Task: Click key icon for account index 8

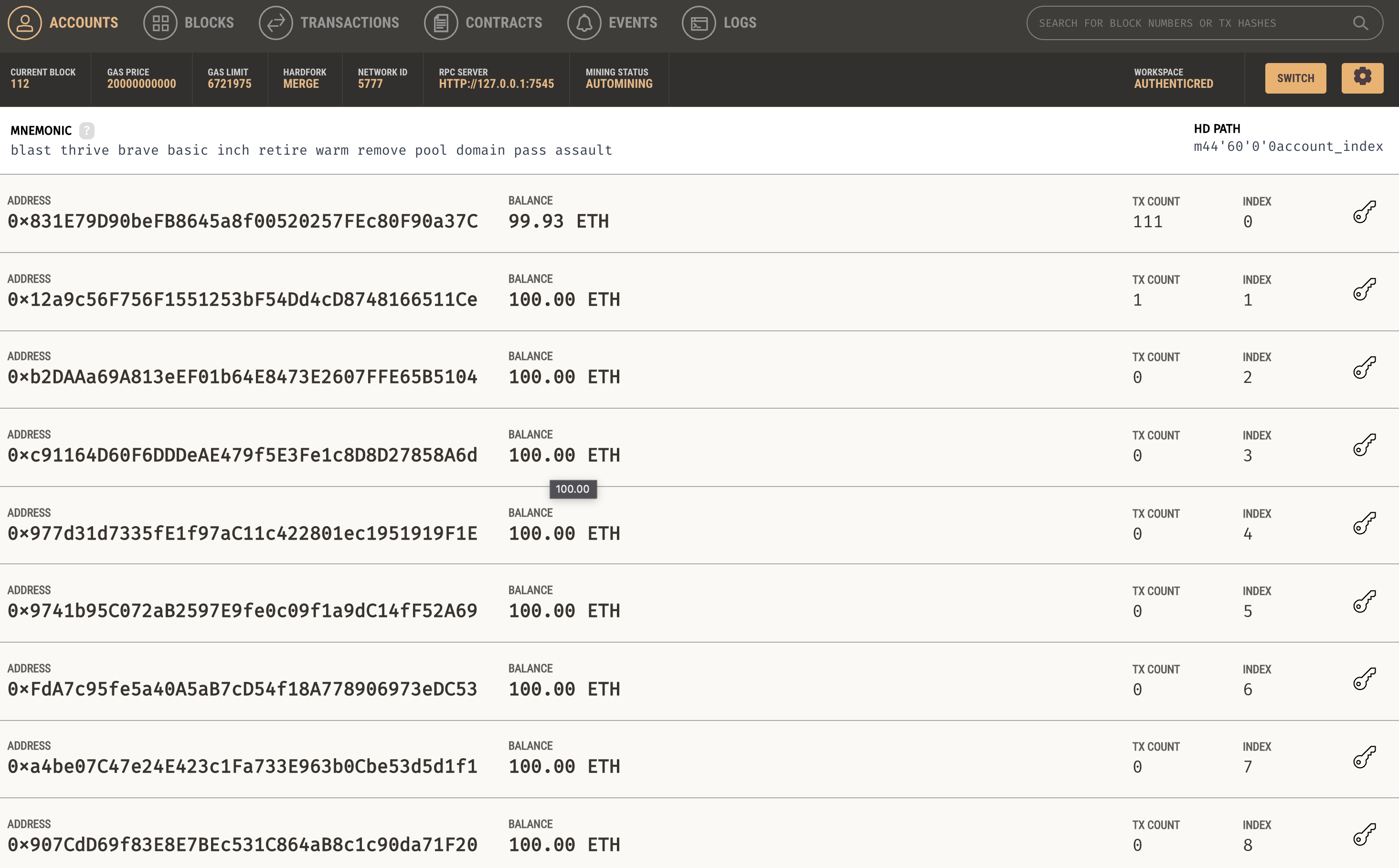Action: pyautogui.click(x=1364, y=835)
